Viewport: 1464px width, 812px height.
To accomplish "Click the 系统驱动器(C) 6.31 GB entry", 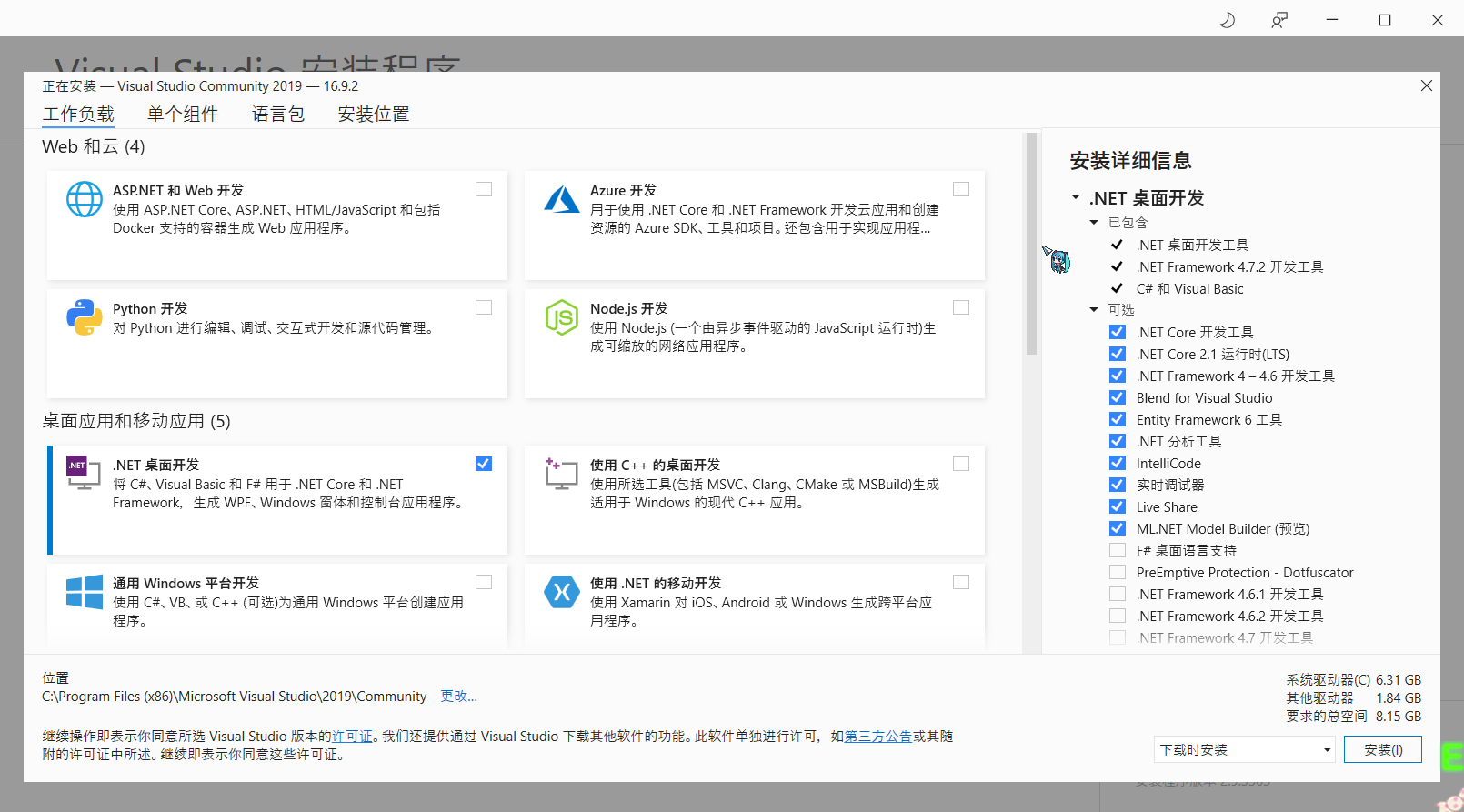I will click(x=1353, y=679).
